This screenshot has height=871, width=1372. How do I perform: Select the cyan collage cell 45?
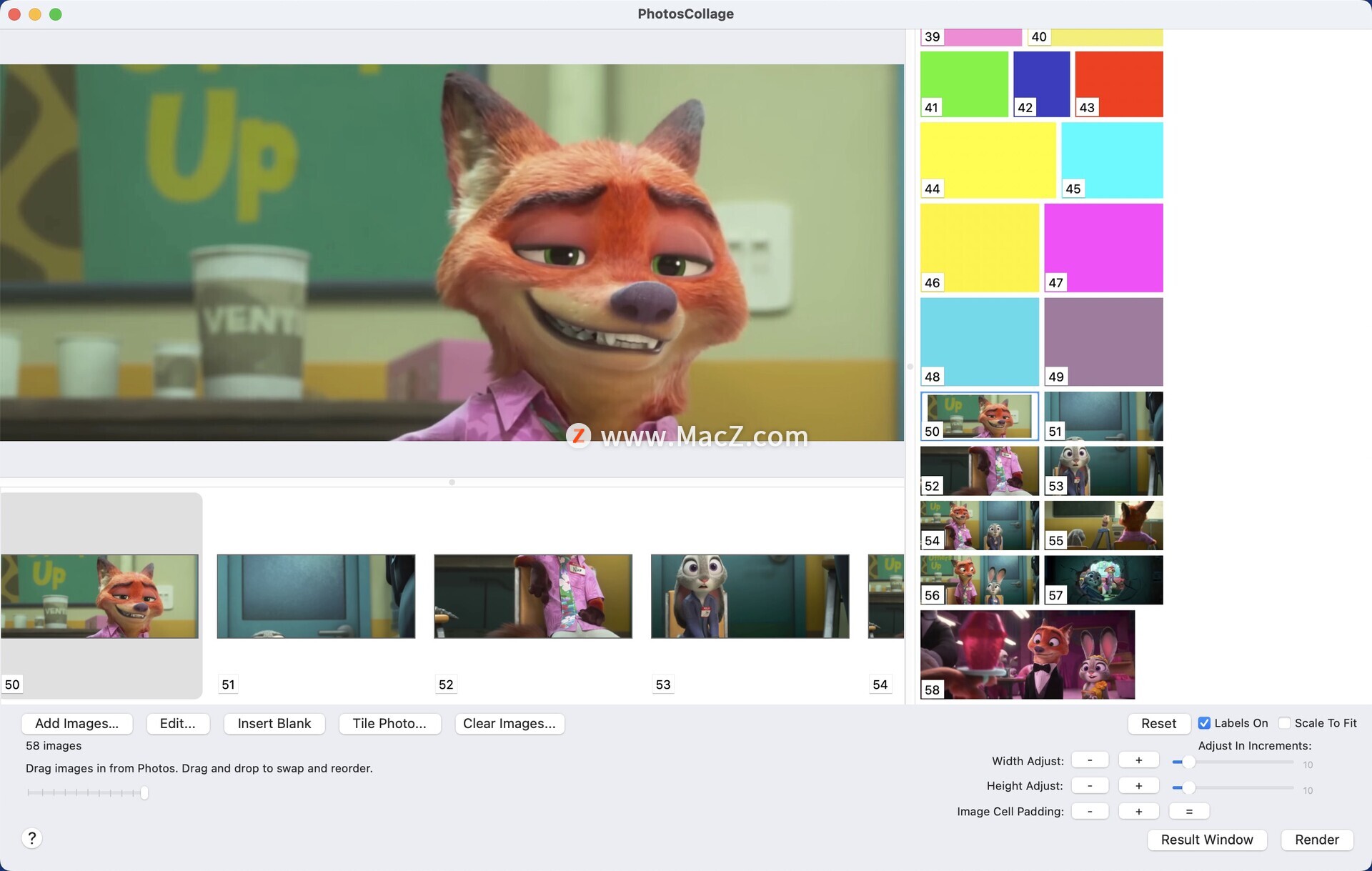pos(1112,160)
